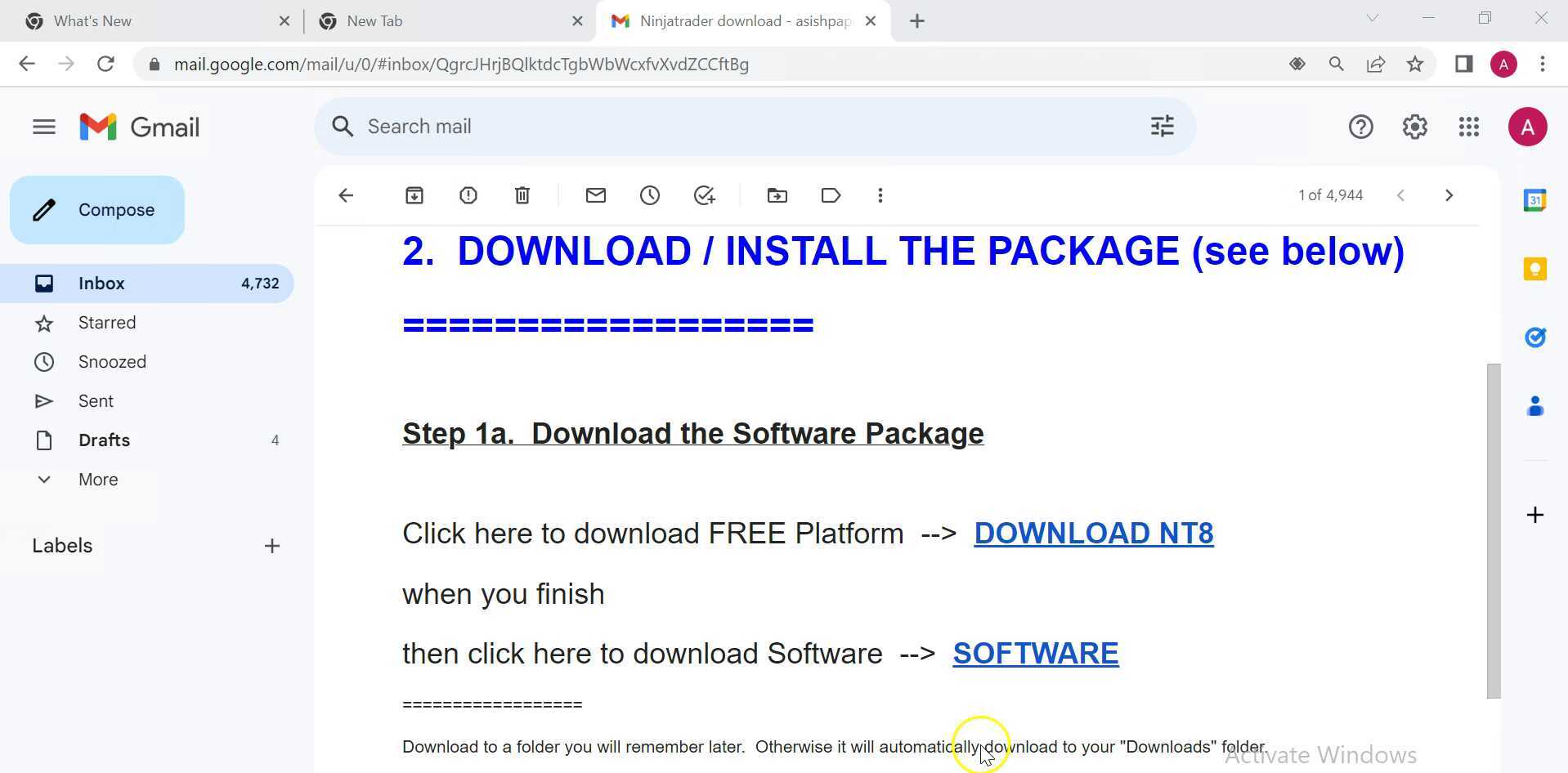This screenshot has width=1568, height=773.
Task: Compose a new email
Action: coord(97,209)
